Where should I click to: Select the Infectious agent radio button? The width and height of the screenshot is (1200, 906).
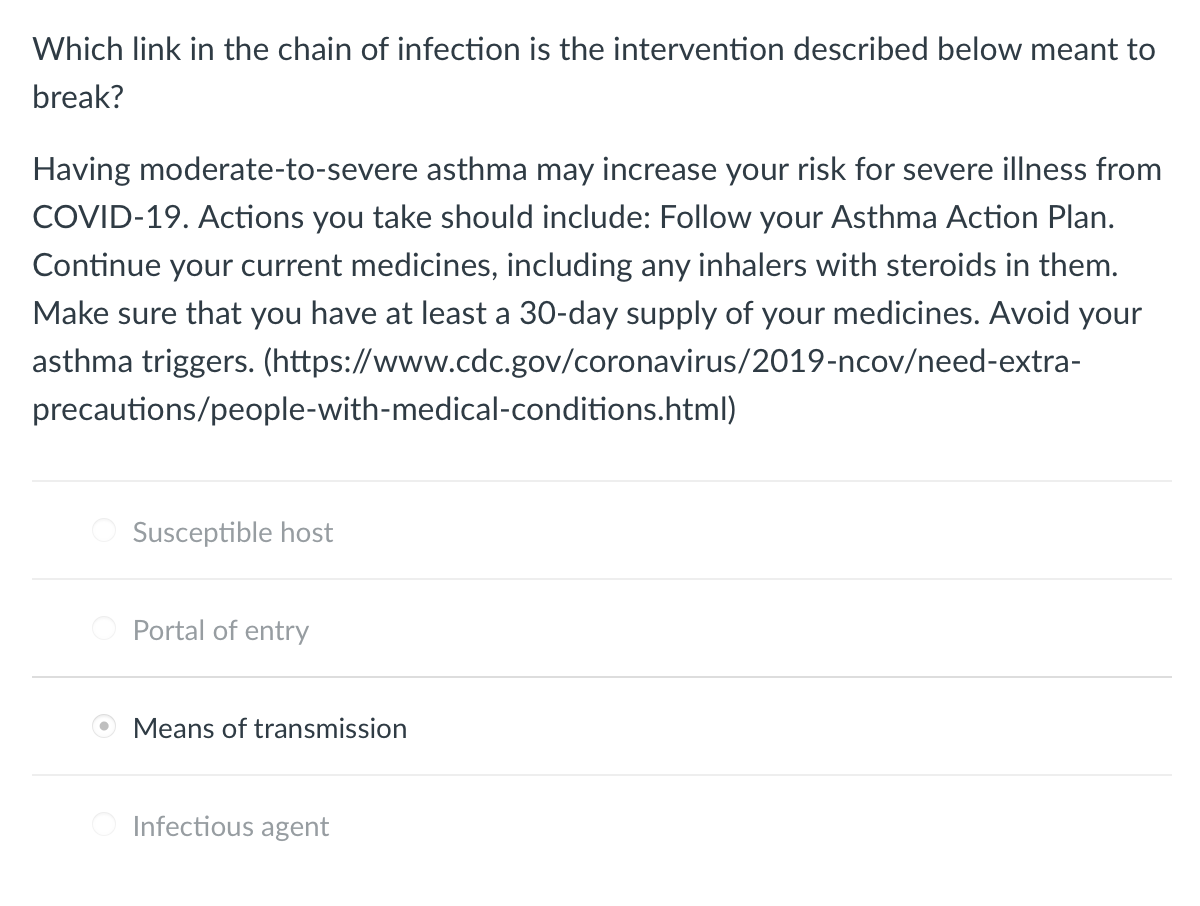click(104, 824)
